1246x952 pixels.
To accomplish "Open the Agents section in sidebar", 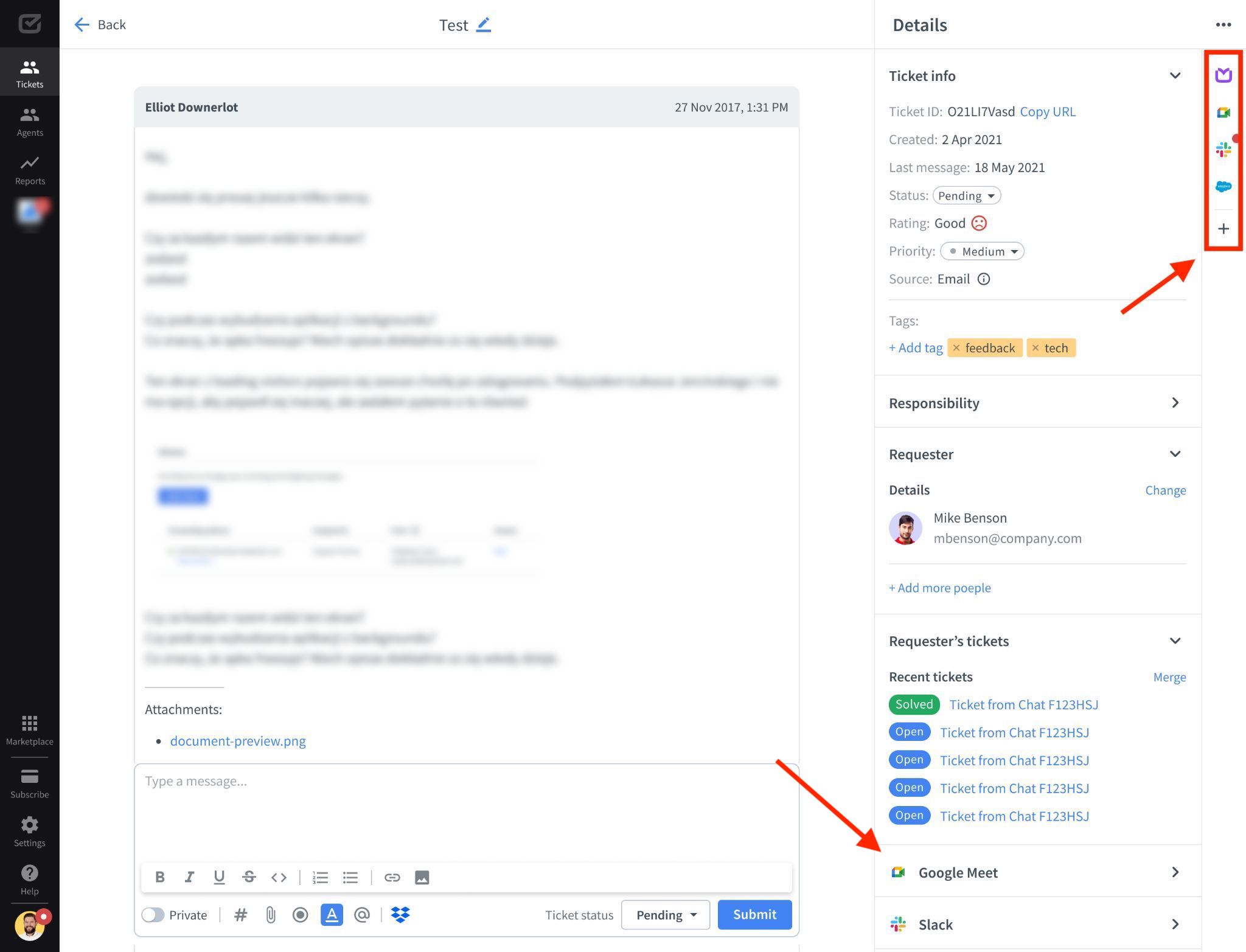I will 29,122.
